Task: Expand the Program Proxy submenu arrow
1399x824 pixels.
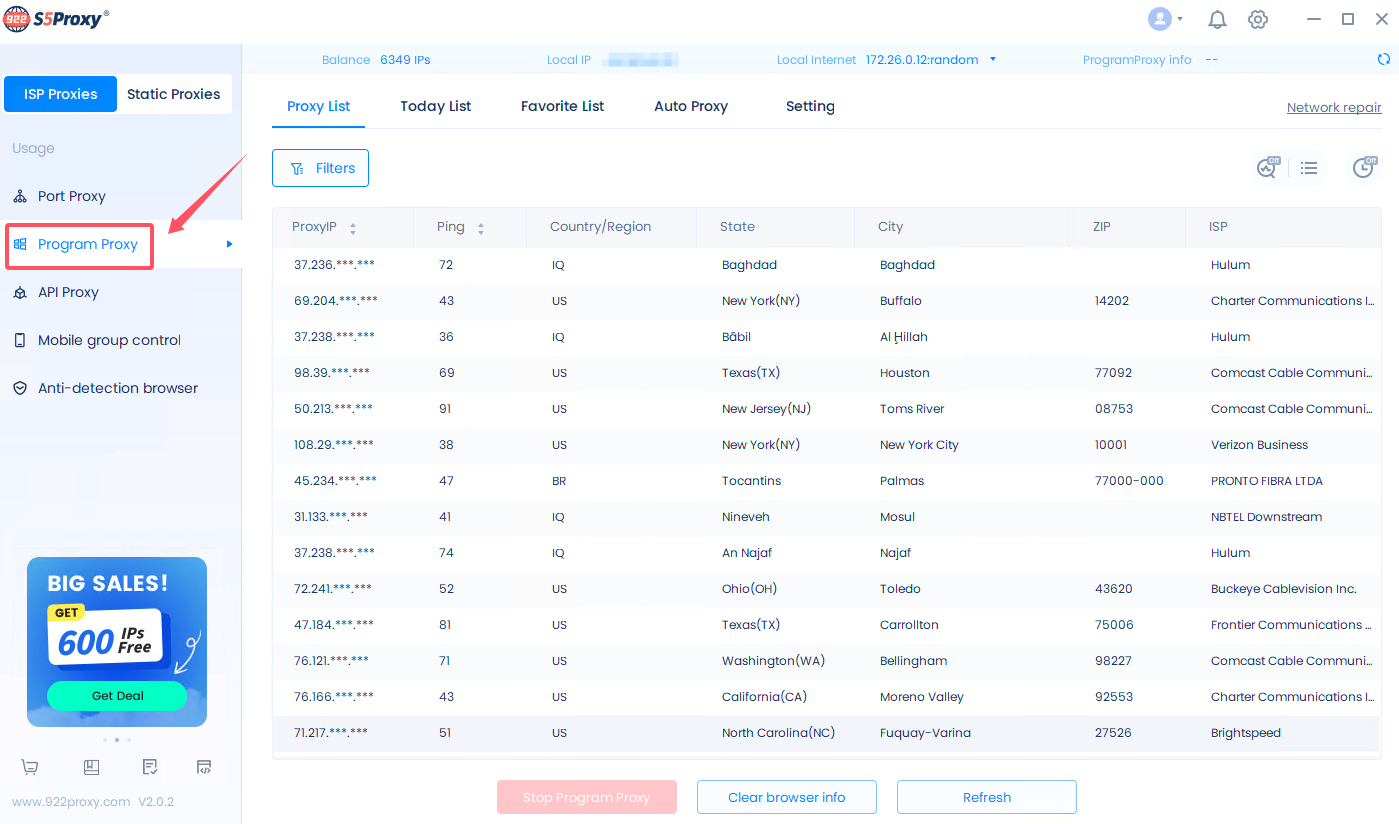Action: (x=229, y=244)
